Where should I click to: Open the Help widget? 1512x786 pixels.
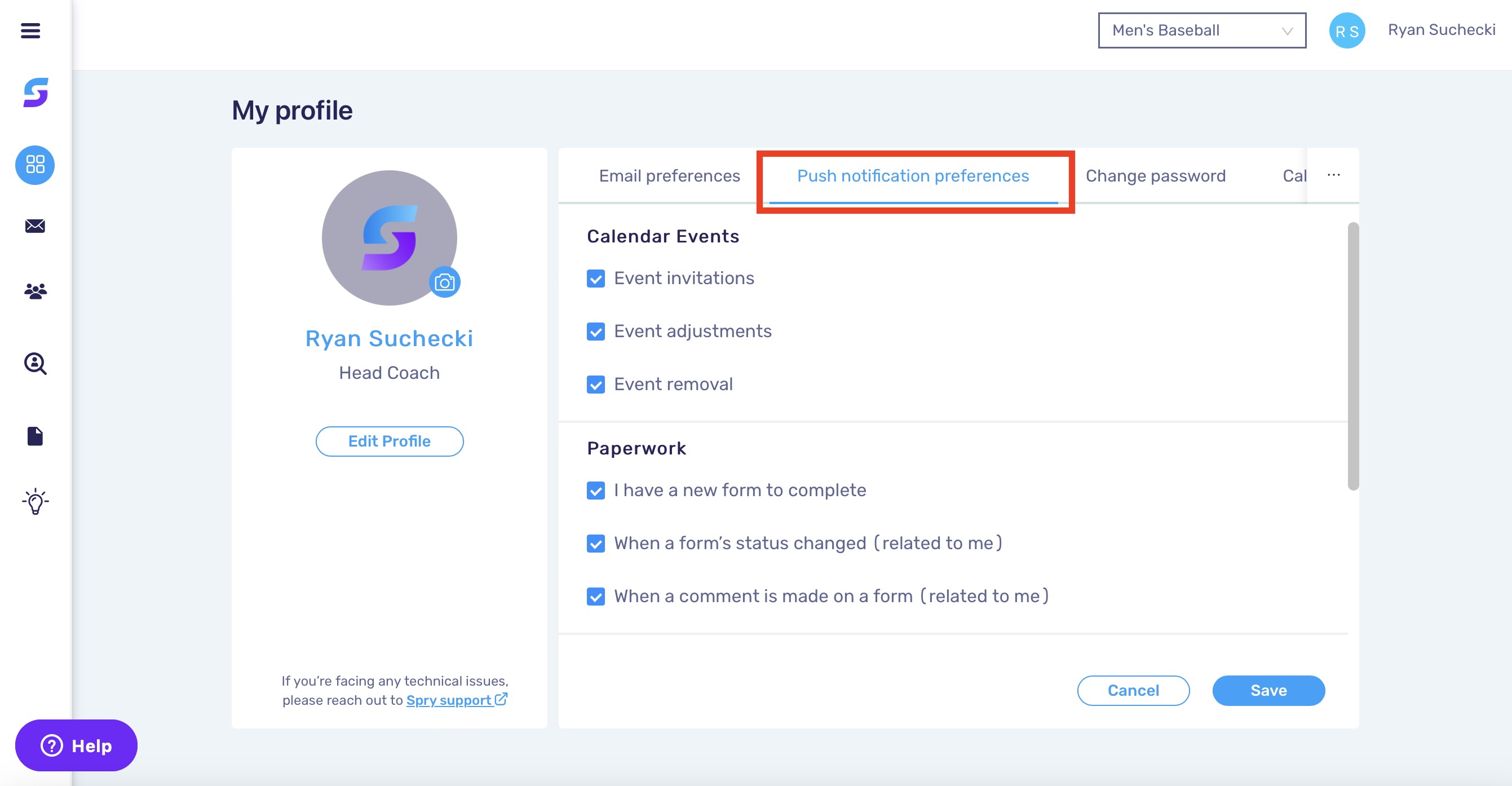76,745
